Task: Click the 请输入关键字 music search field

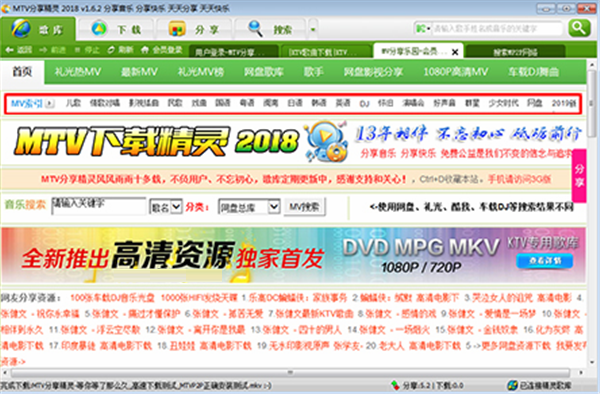Action: pyautogui.click(x=99, y=206)
